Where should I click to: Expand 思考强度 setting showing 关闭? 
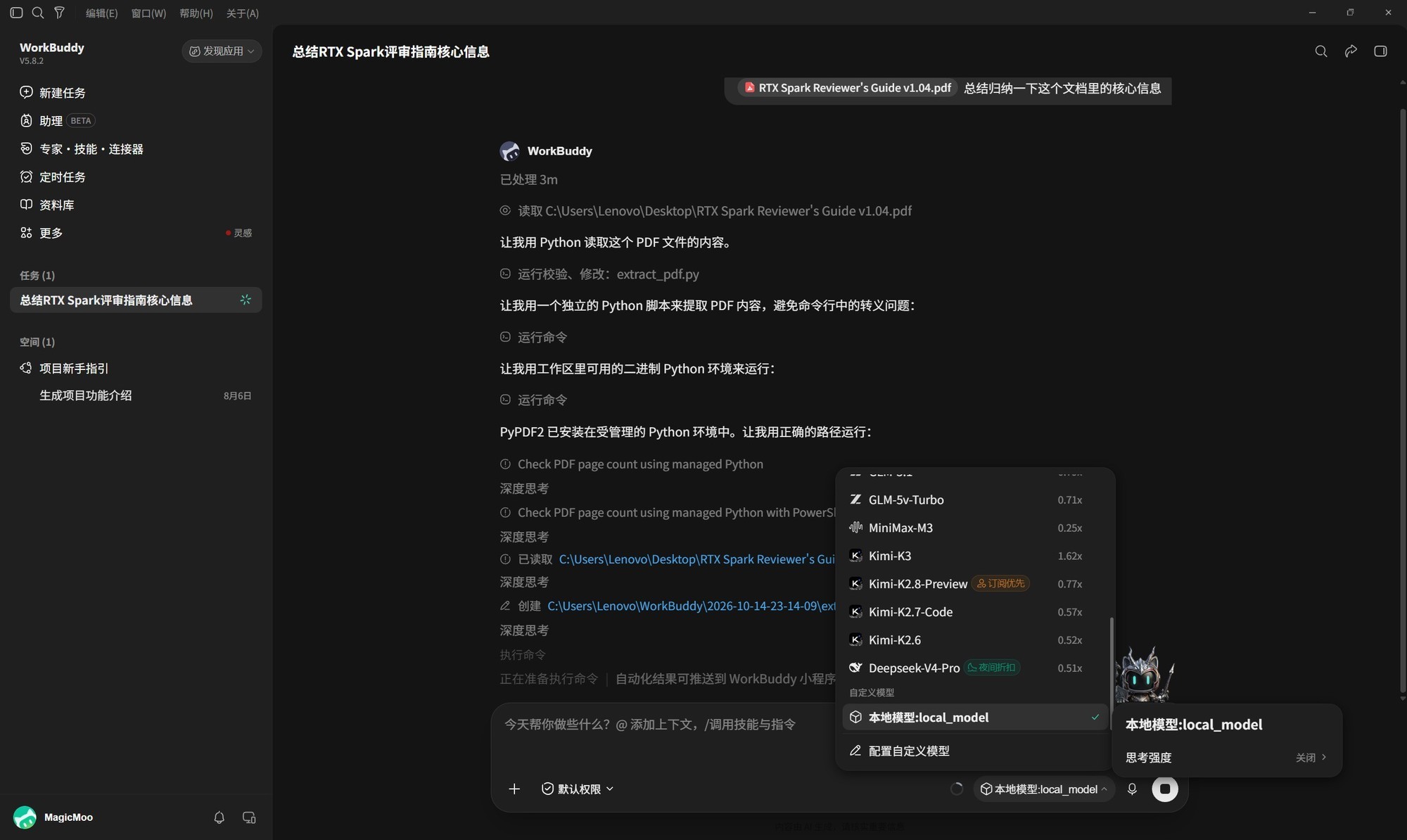click(1226, 758)
